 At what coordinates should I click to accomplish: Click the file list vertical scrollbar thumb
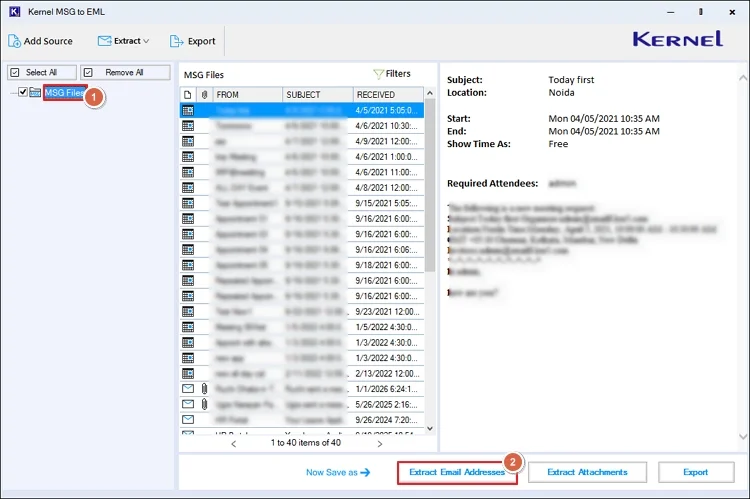coord(430,185)
